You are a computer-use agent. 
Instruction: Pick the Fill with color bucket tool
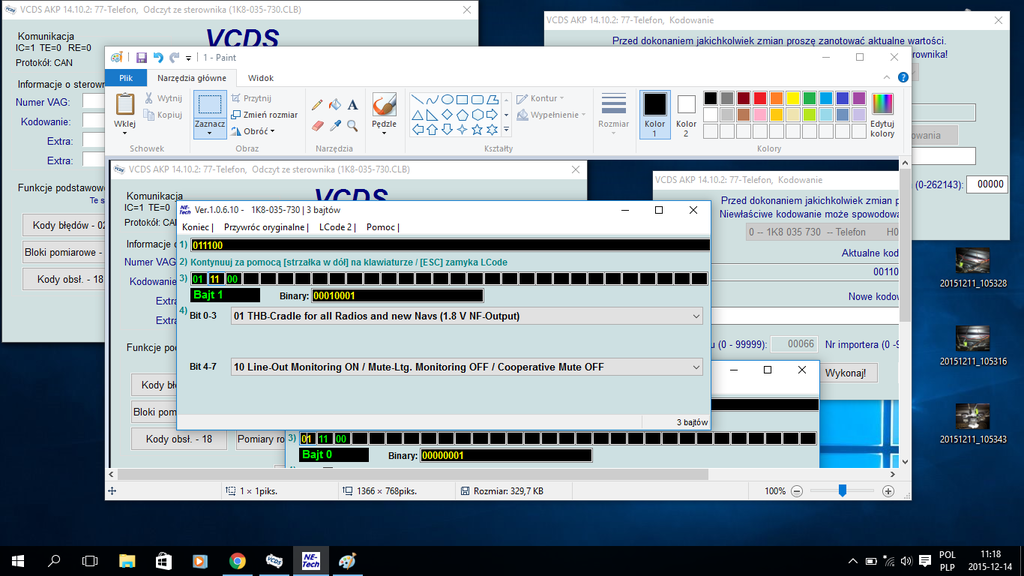click(335, 104)
